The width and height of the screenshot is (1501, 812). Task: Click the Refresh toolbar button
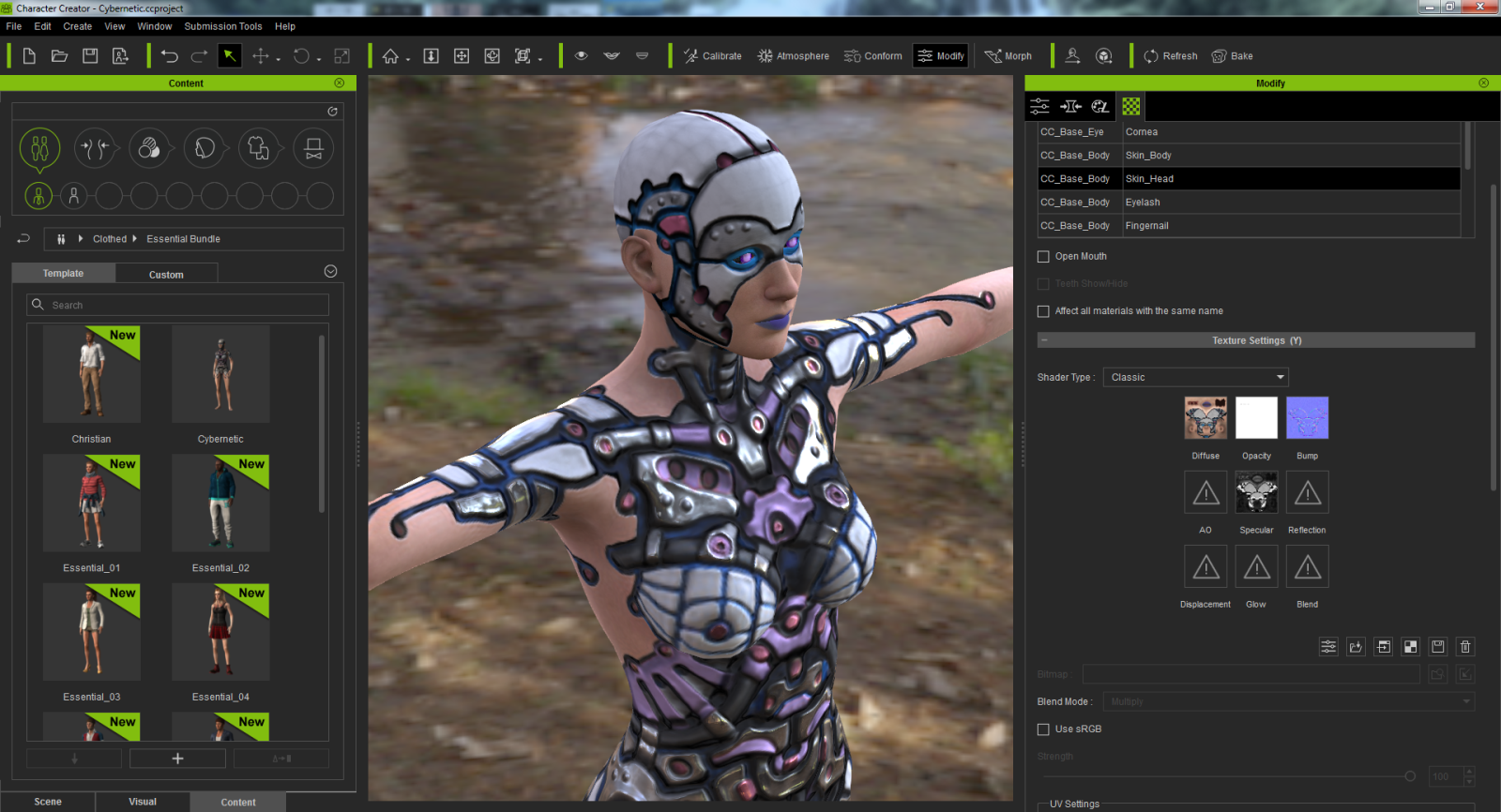pos(1171,56)
